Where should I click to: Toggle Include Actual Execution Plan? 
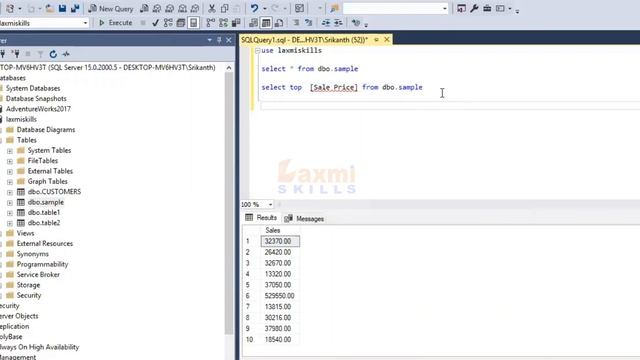(x=210, y=23)
